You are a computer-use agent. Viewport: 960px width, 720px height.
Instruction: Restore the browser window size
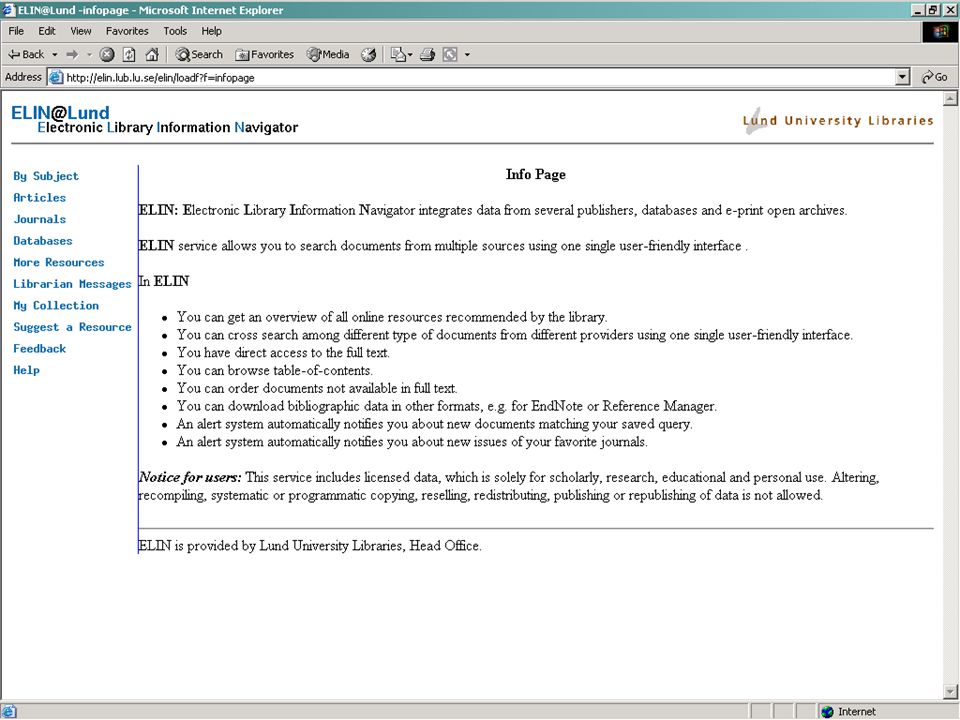(933, 10)
